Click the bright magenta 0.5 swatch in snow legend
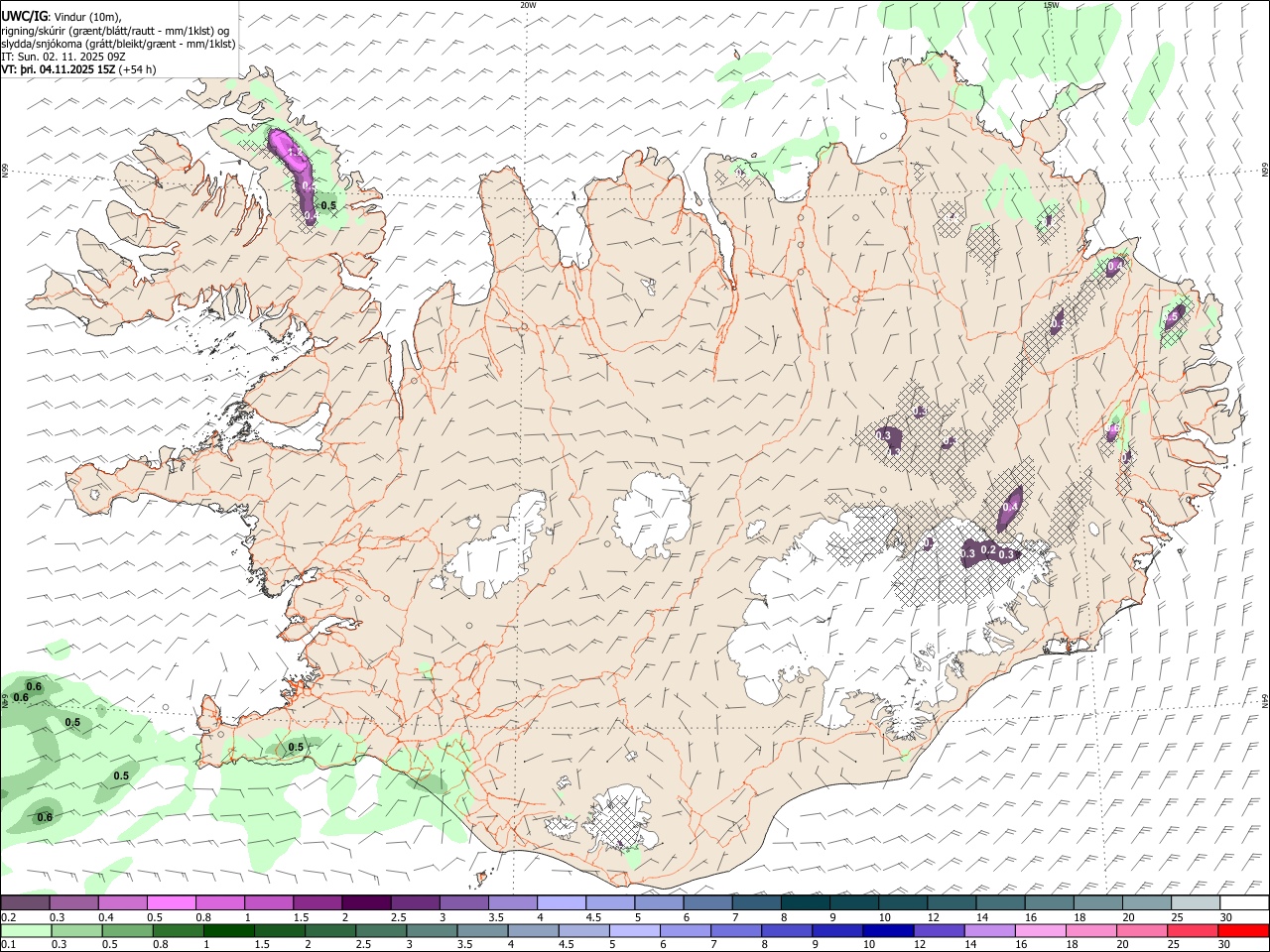 click(172, 902)
